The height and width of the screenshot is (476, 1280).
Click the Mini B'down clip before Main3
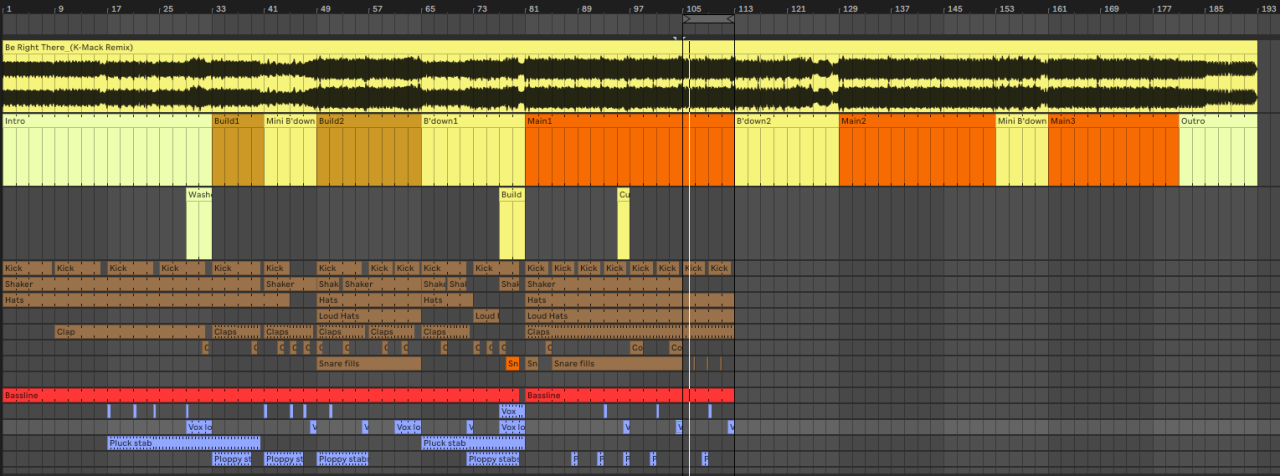pos(1021,150)
